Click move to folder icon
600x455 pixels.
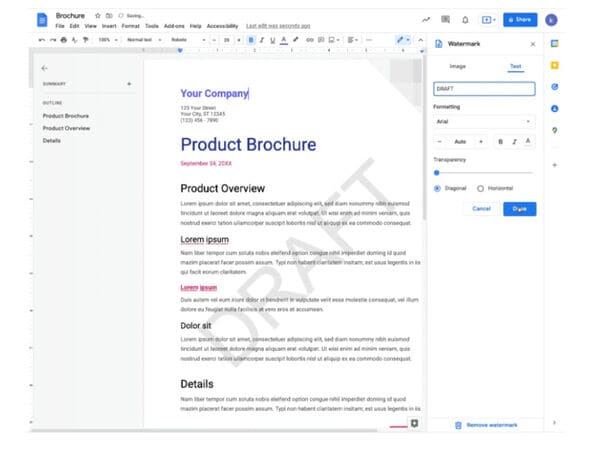click(109, 16)
